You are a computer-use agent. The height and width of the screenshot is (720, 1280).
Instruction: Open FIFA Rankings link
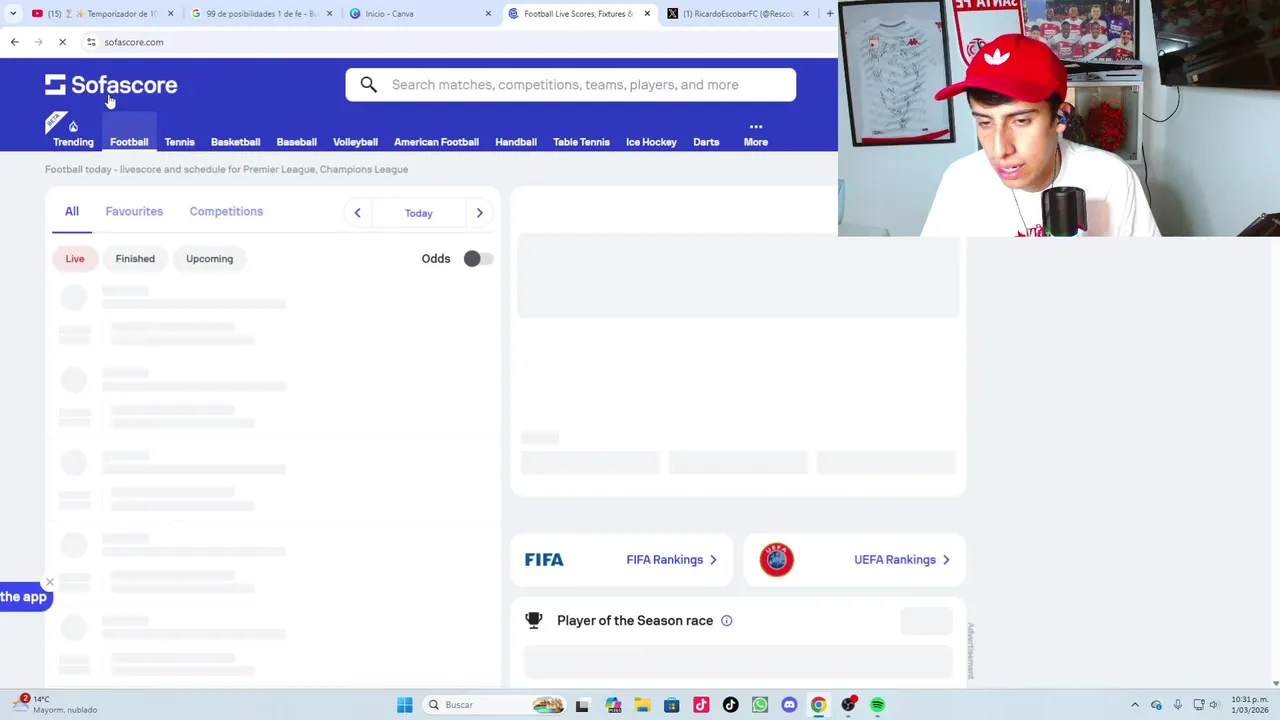coord(672,560)
